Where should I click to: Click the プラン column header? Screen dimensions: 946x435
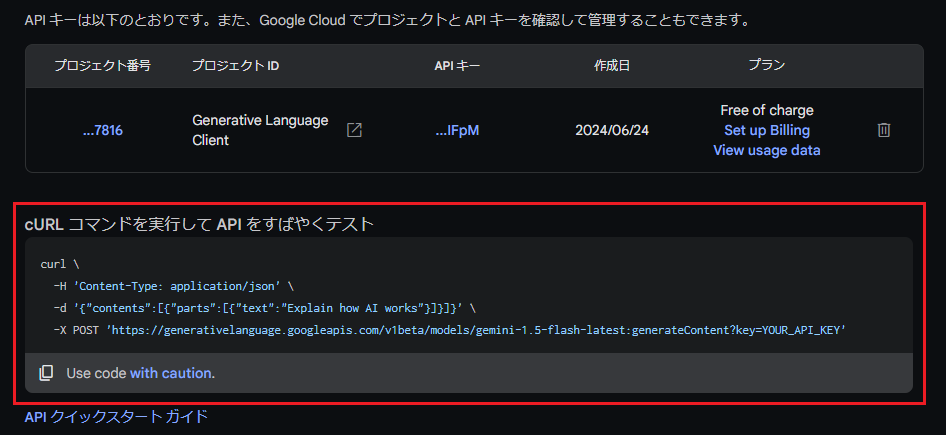(767, 66)
